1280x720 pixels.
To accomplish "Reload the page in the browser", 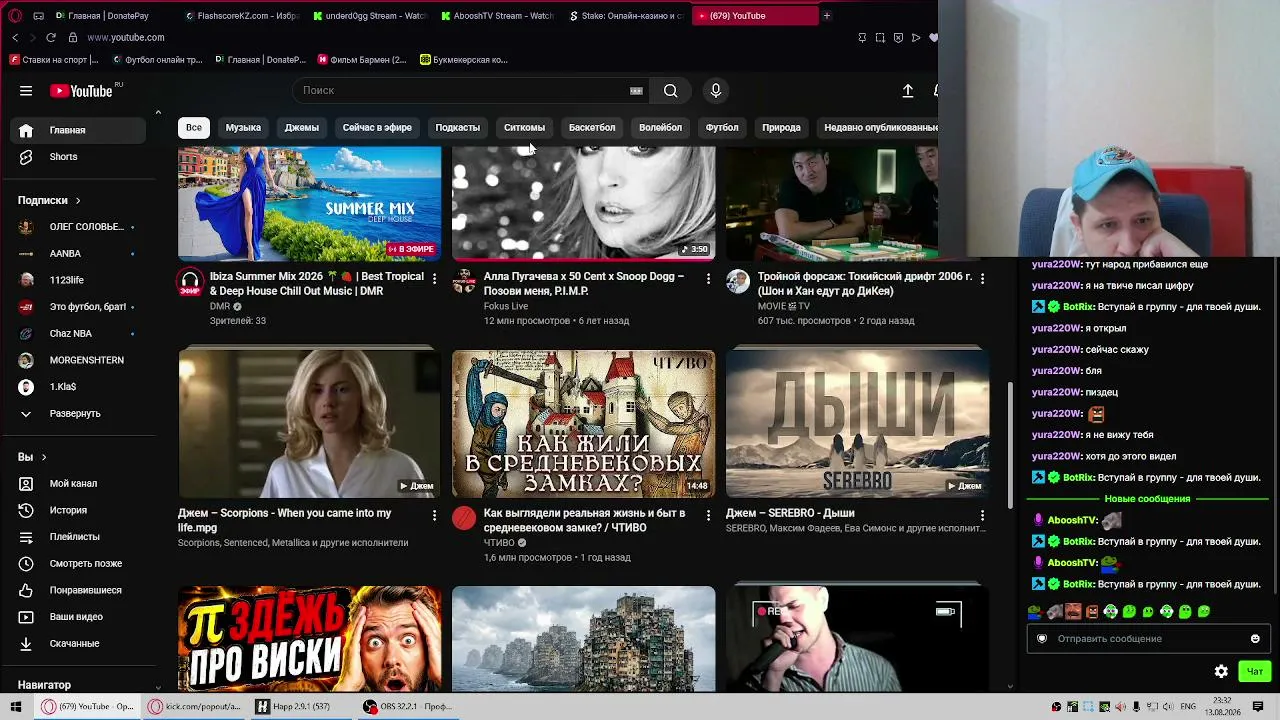I will pyautogui.click(x=51, y=38).
